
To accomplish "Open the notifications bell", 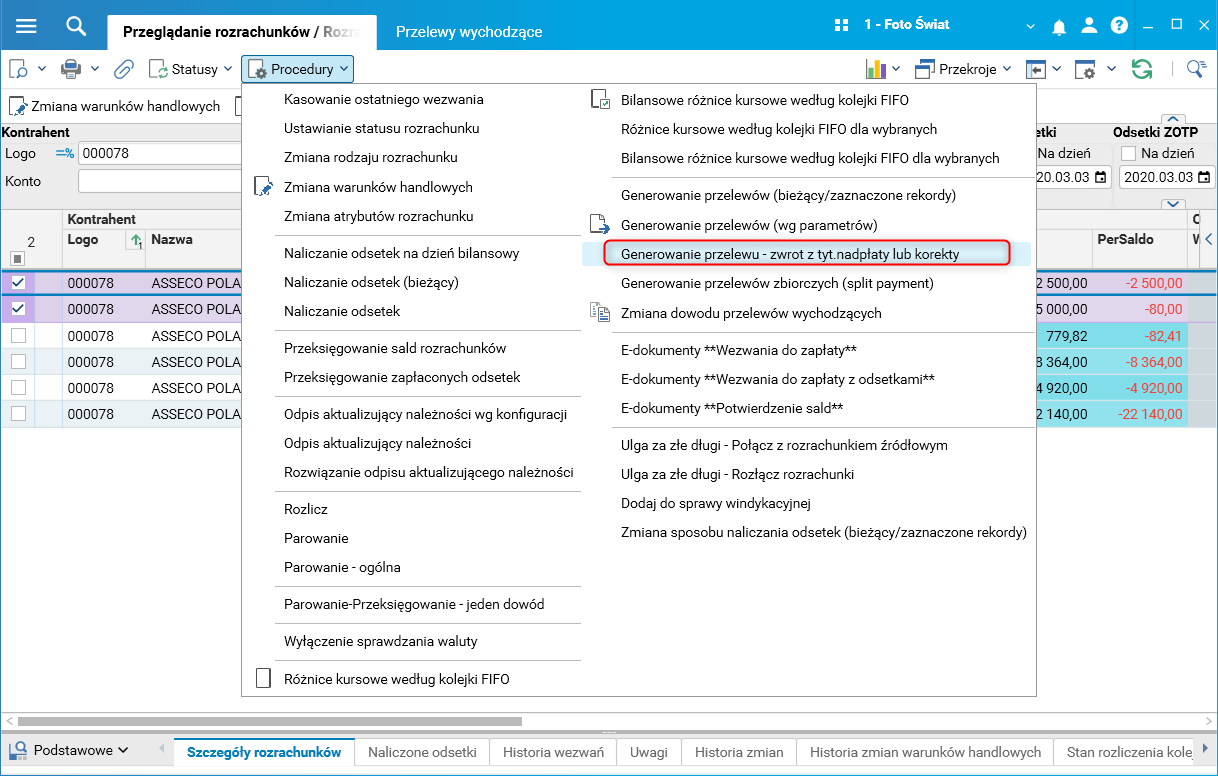I will pos(1059,26).
